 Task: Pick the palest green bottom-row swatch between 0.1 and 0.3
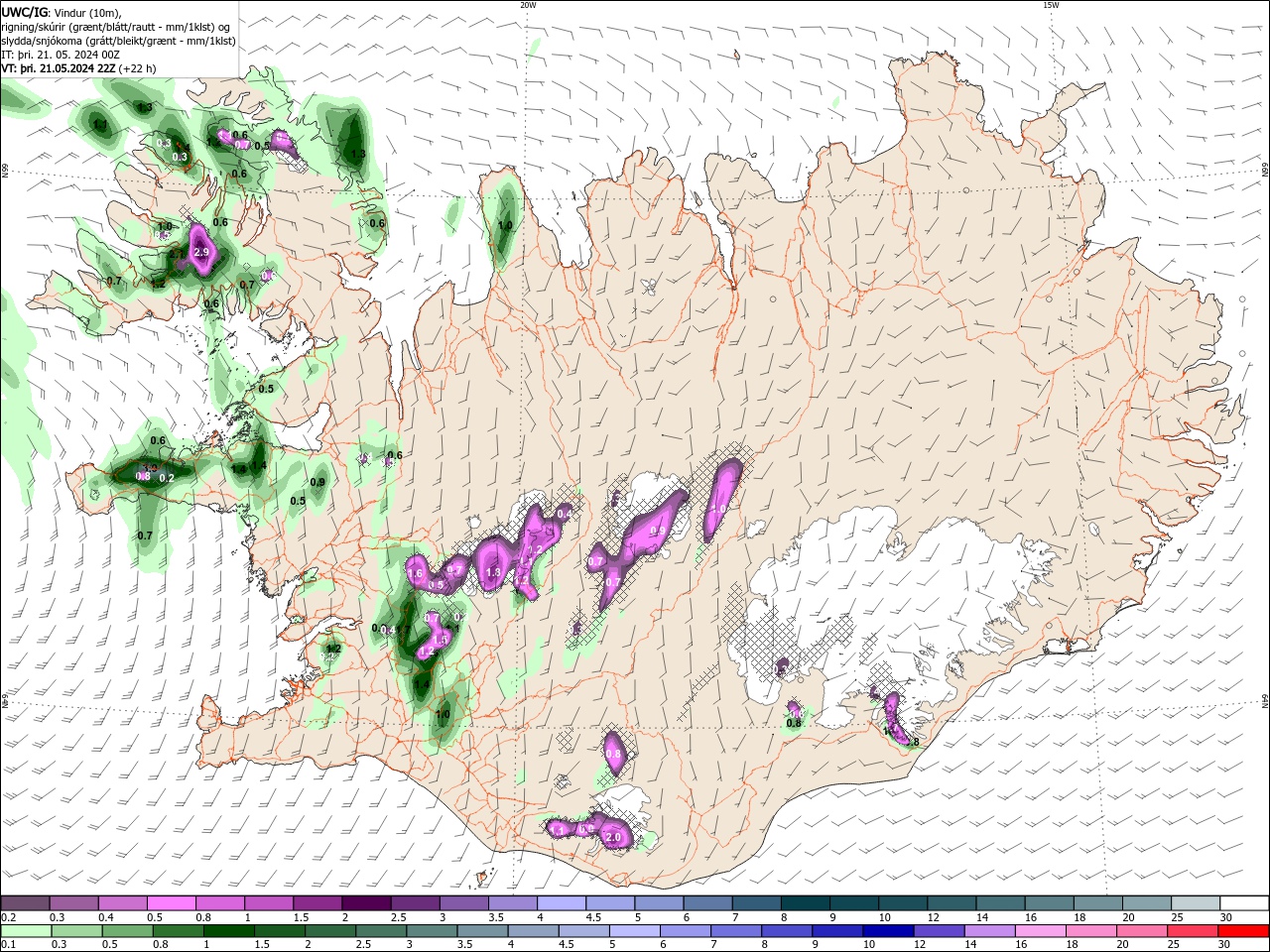(x=26, y=931)
